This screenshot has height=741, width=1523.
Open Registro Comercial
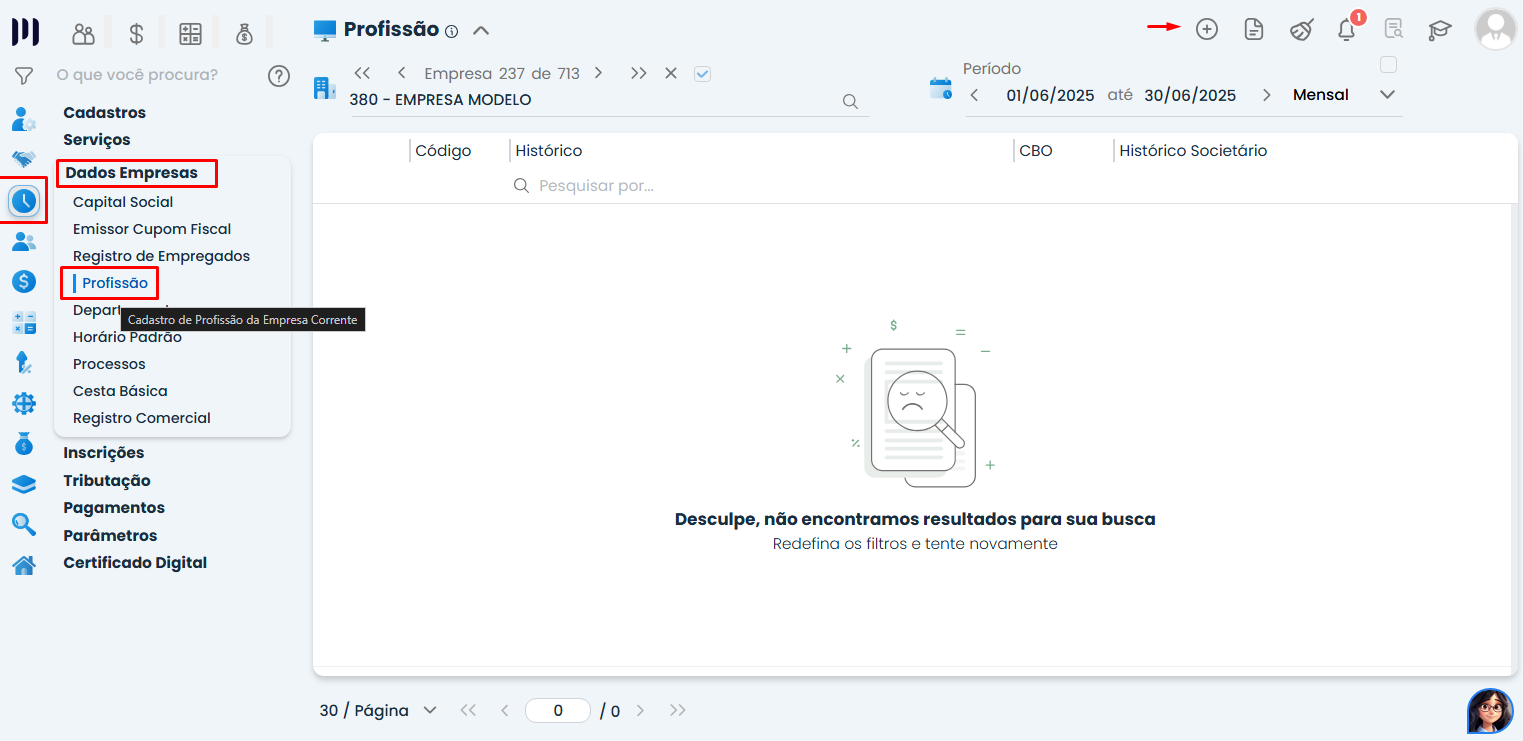tap(142, 418)
